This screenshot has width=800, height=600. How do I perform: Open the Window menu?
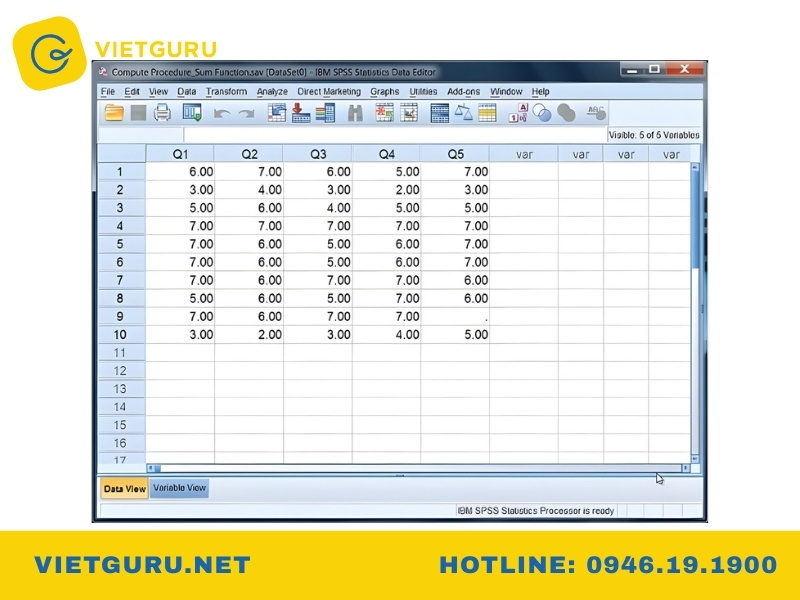coord(507,92)
